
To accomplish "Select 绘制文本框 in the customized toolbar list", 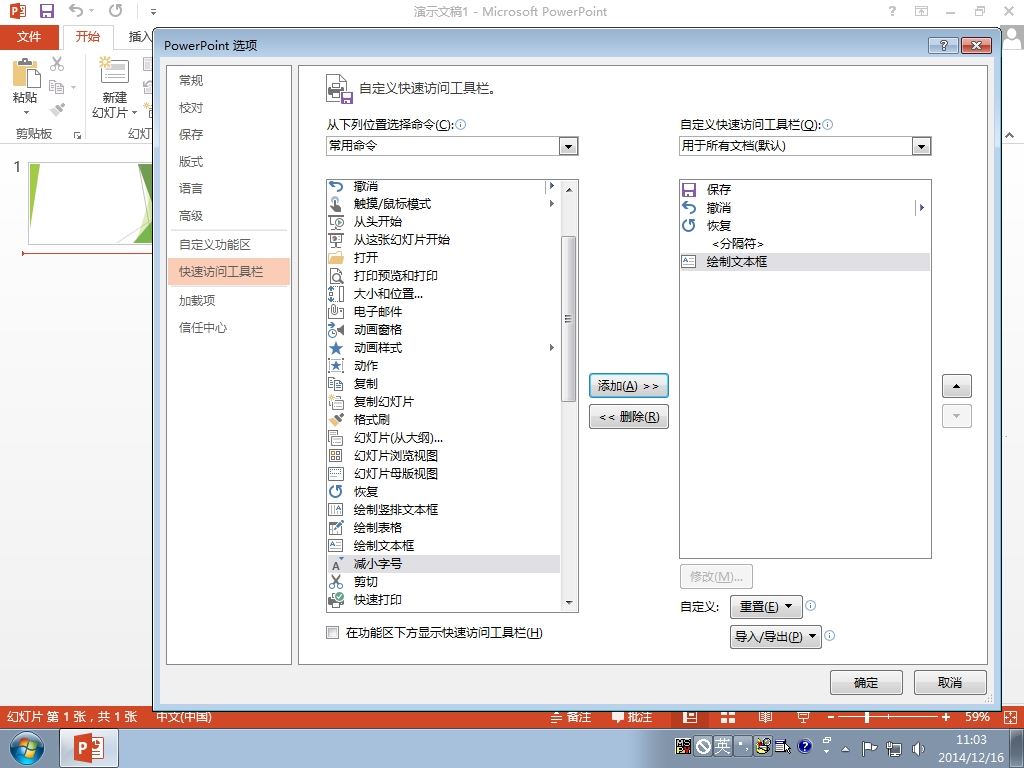I will (x=805, y=262).
